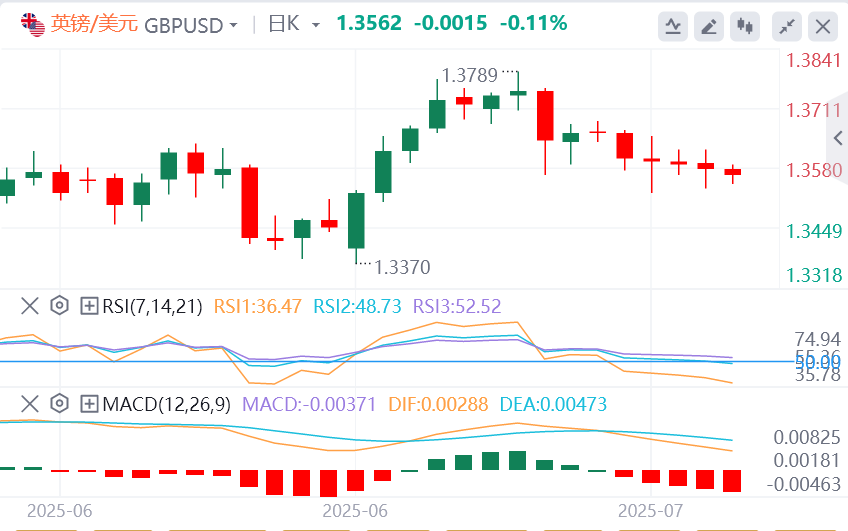Open the GBPUSD symbol dropdown
Screen dimensions: 848x531
point(191,25)
